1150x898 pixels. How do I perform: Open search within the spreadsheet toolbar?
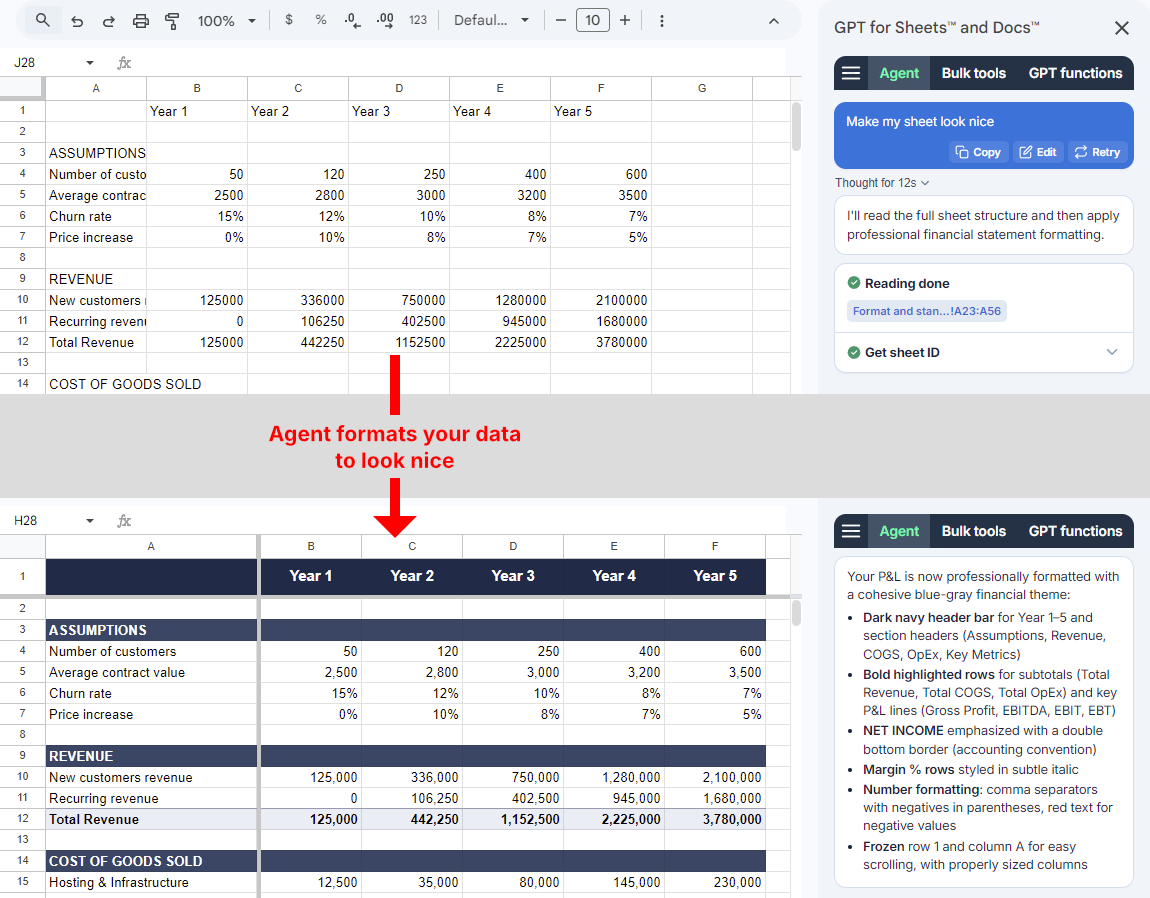pos(41,20)
